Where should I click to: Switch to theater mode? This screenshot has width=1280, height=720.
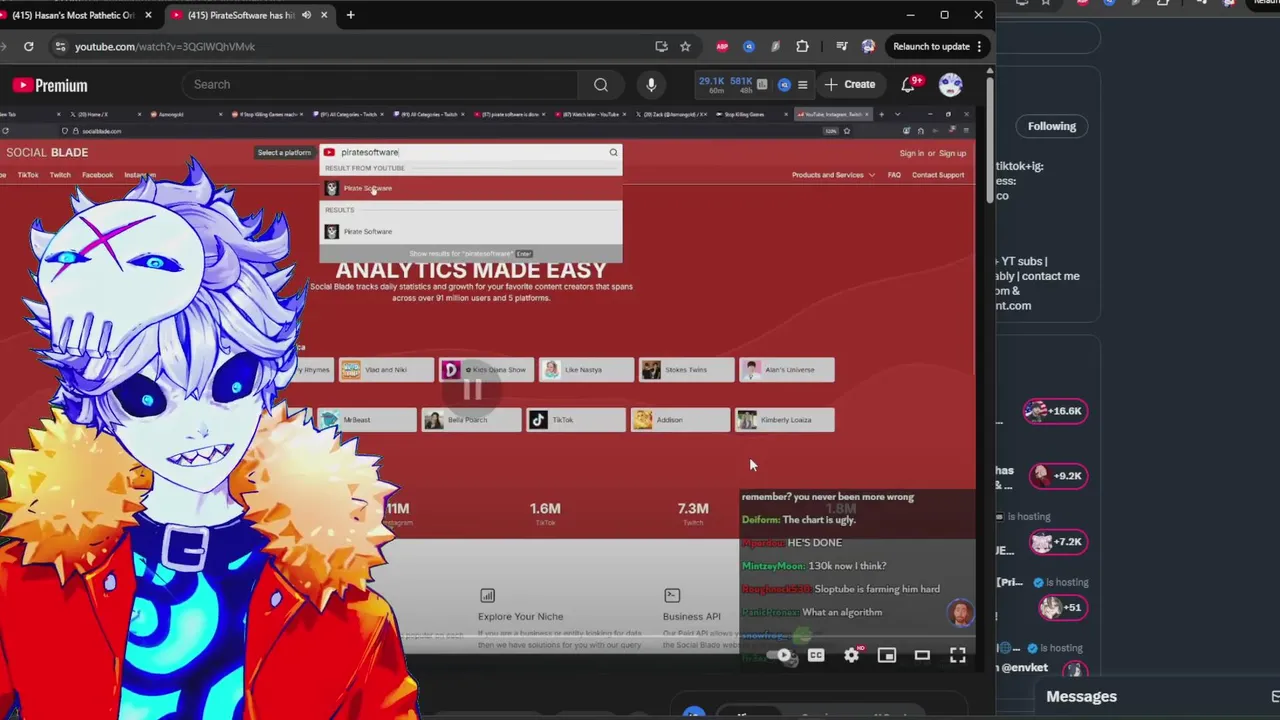922,656
